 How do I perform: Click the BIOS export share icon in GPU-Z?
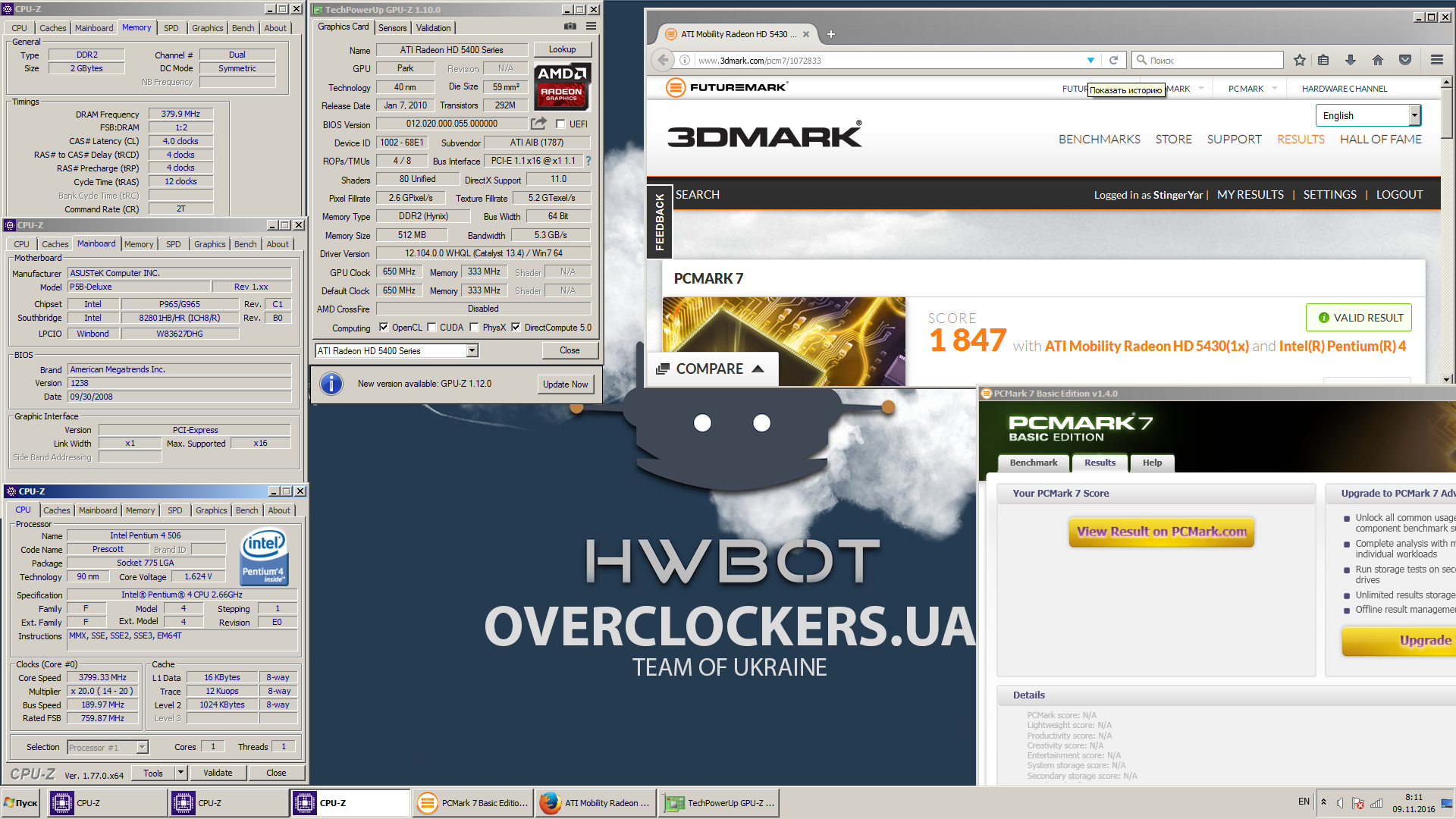coord(538,124)
